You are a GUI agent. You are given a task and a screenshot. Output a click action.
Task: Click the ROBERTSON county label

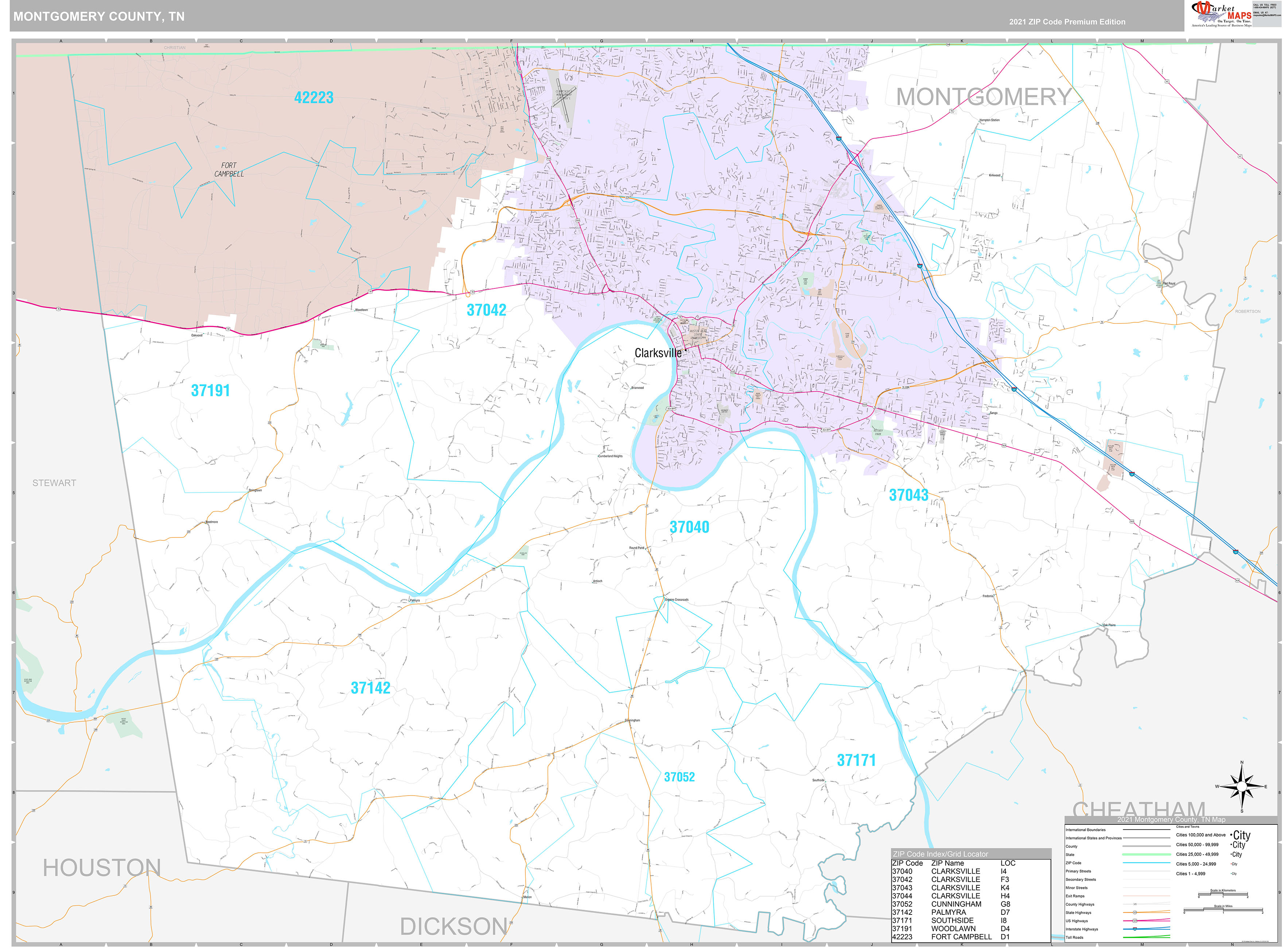tap(1248, 312)
